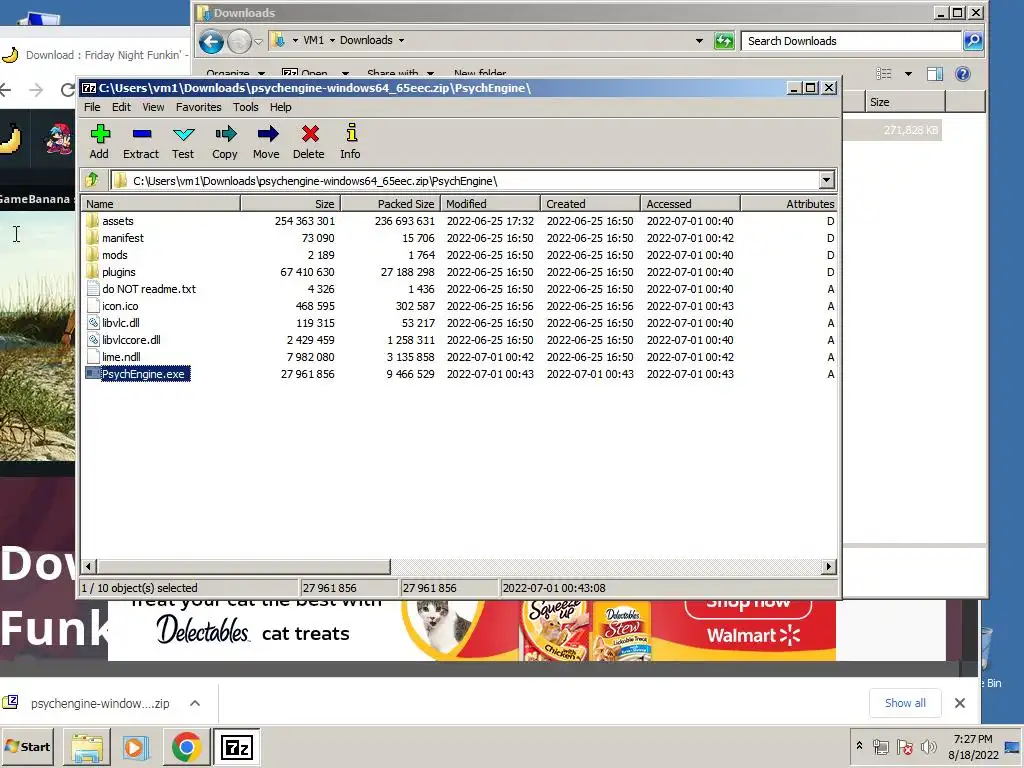Viewport: 1024px width, 768px height.
Task: Click the Extract toolbar icon
Action: coord(141,142)
